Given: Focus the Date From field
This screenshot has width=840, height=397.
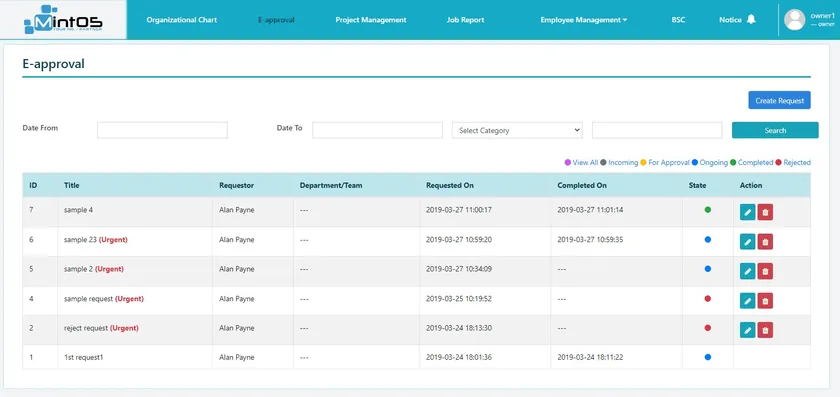Looking at the screenshot, I should [162, 130].
